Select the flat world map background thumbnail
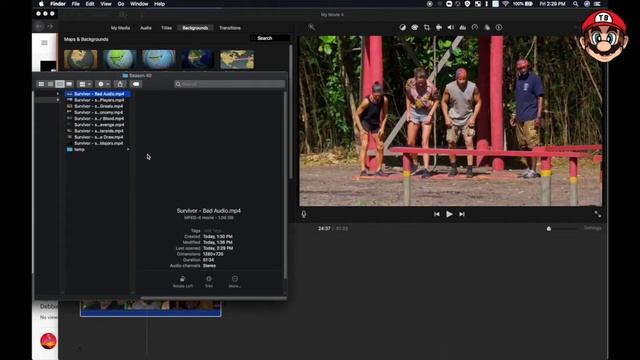640x360 pixels. pyautogui.click(x=237, y=60)
